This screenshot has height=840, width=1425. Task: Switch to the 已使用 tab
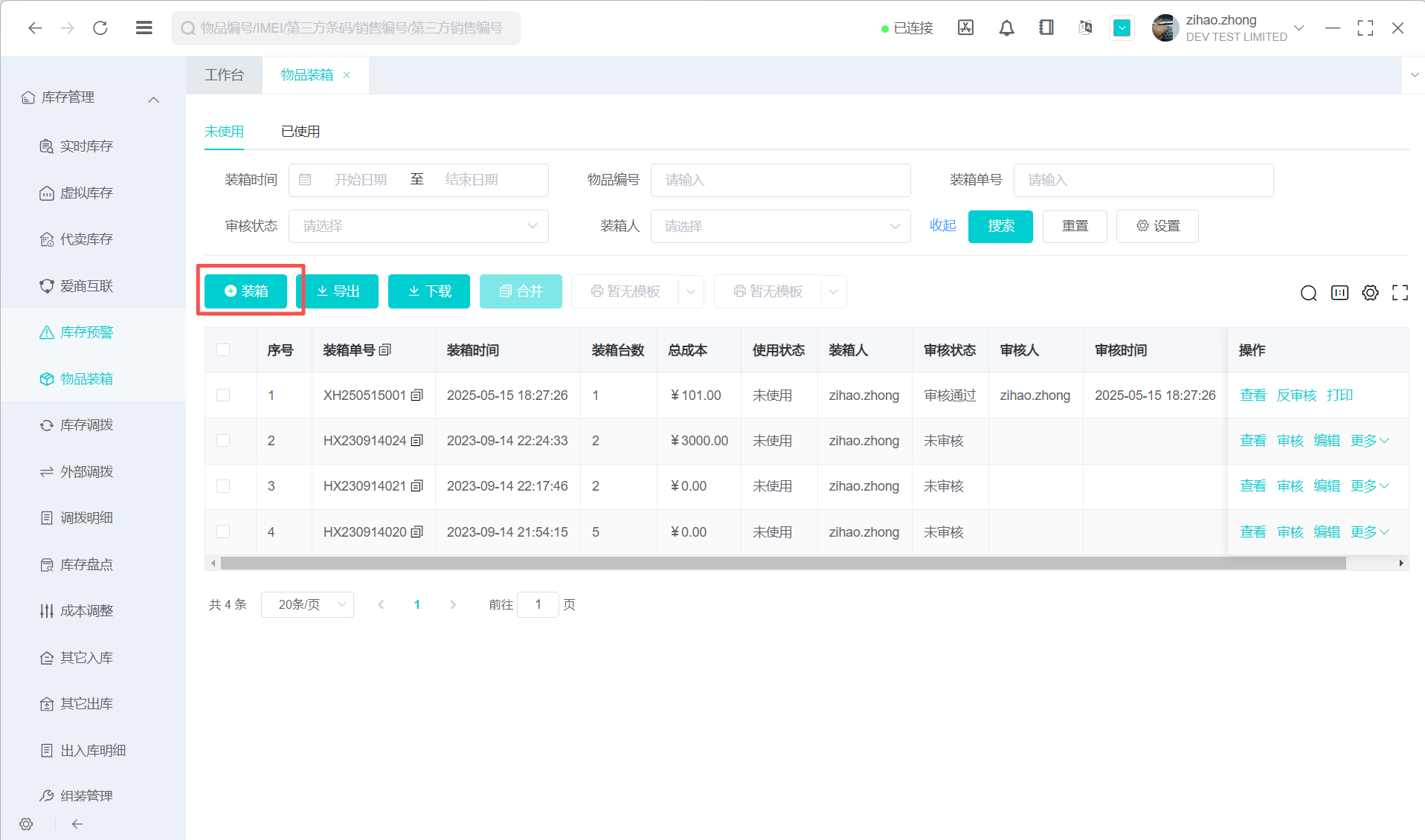300,132
